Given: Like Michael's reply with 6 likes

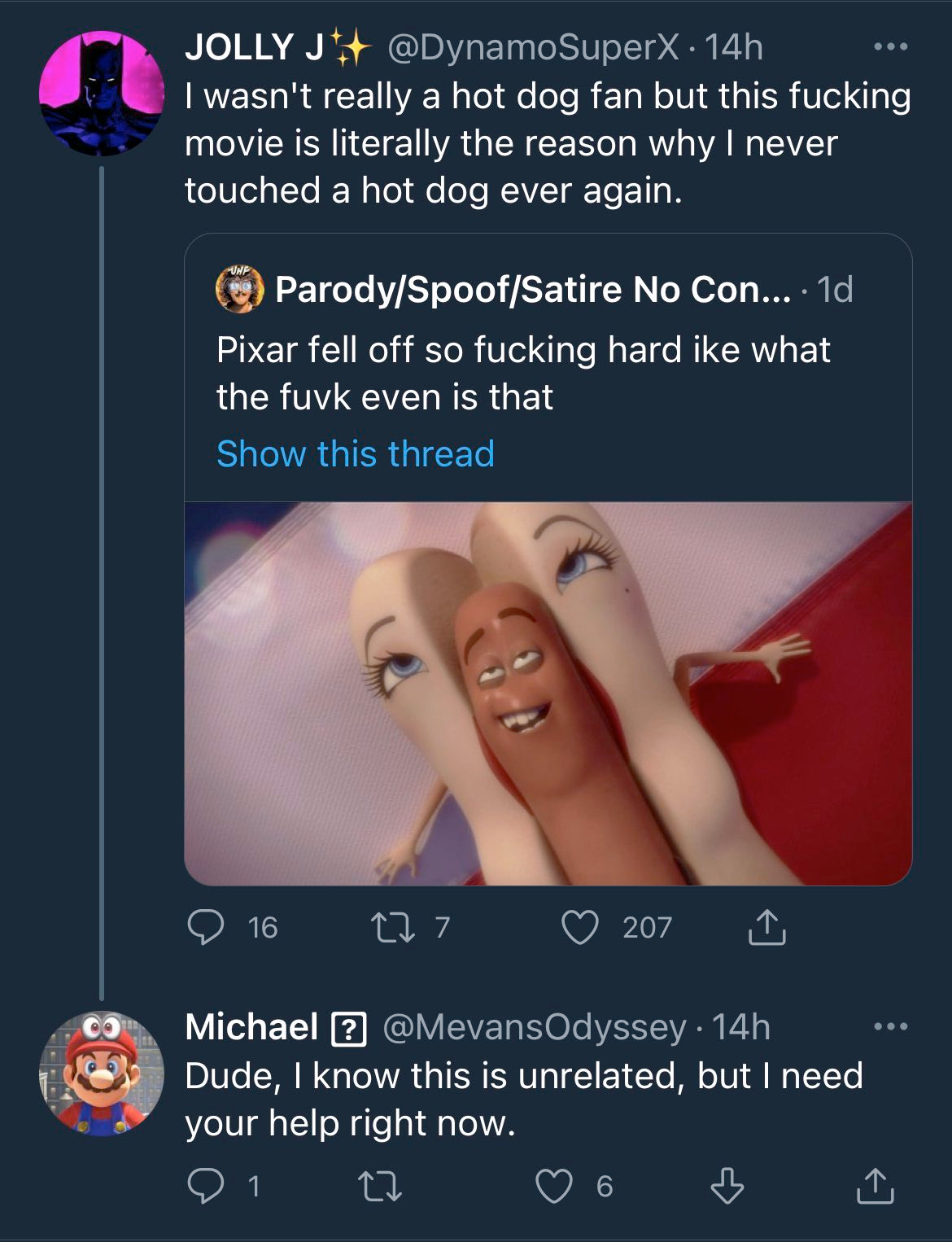Looking at the screenshot, I should (x=554, y=1186).
